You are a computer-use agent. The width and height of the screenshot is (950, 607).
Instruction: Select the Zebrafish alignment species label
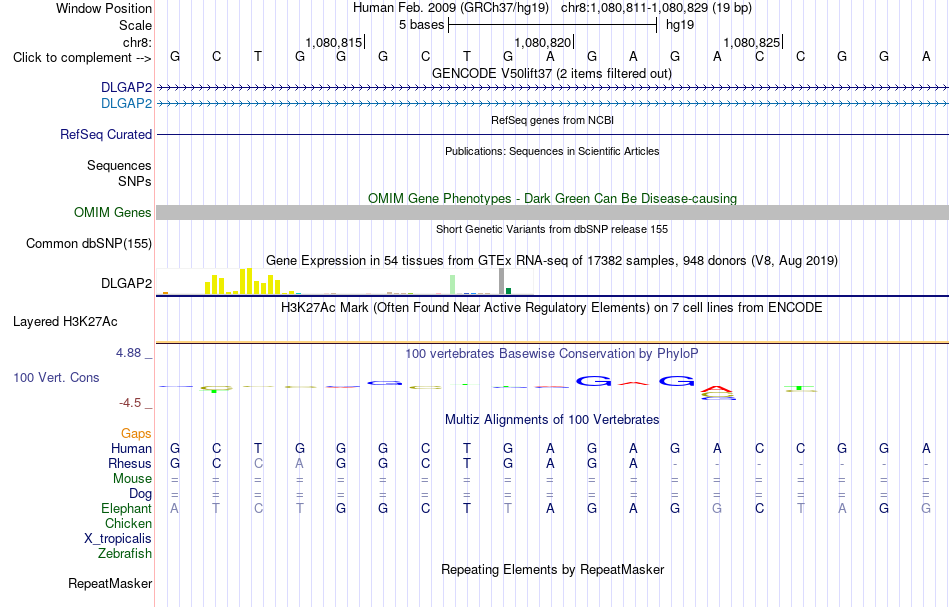pyautogui.click(x=125, y=554)
